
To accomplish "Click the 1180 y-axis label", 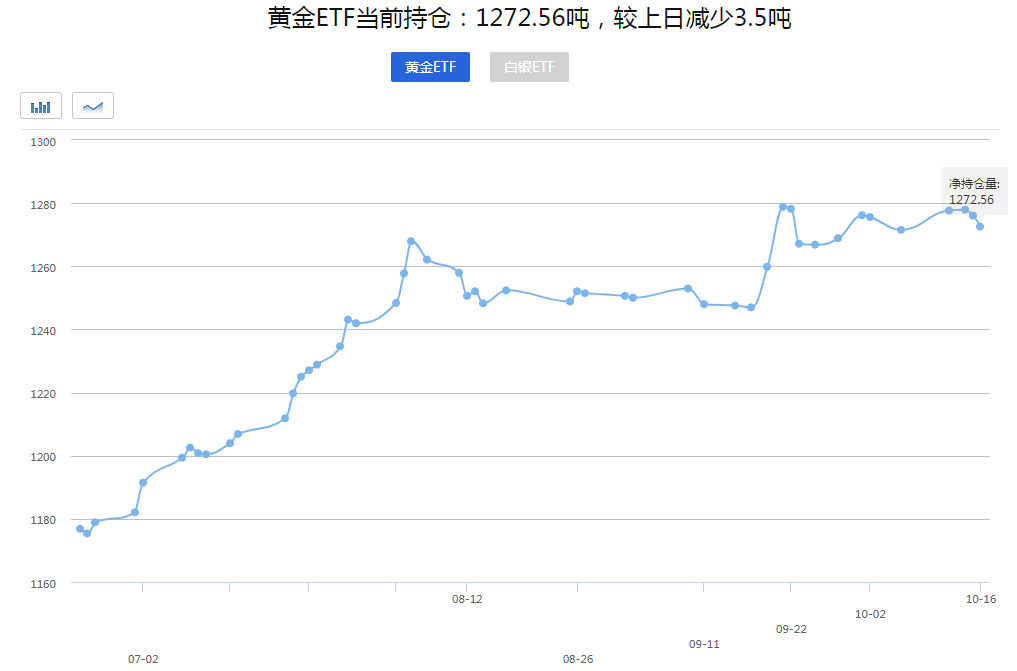I will click(43, 519).
